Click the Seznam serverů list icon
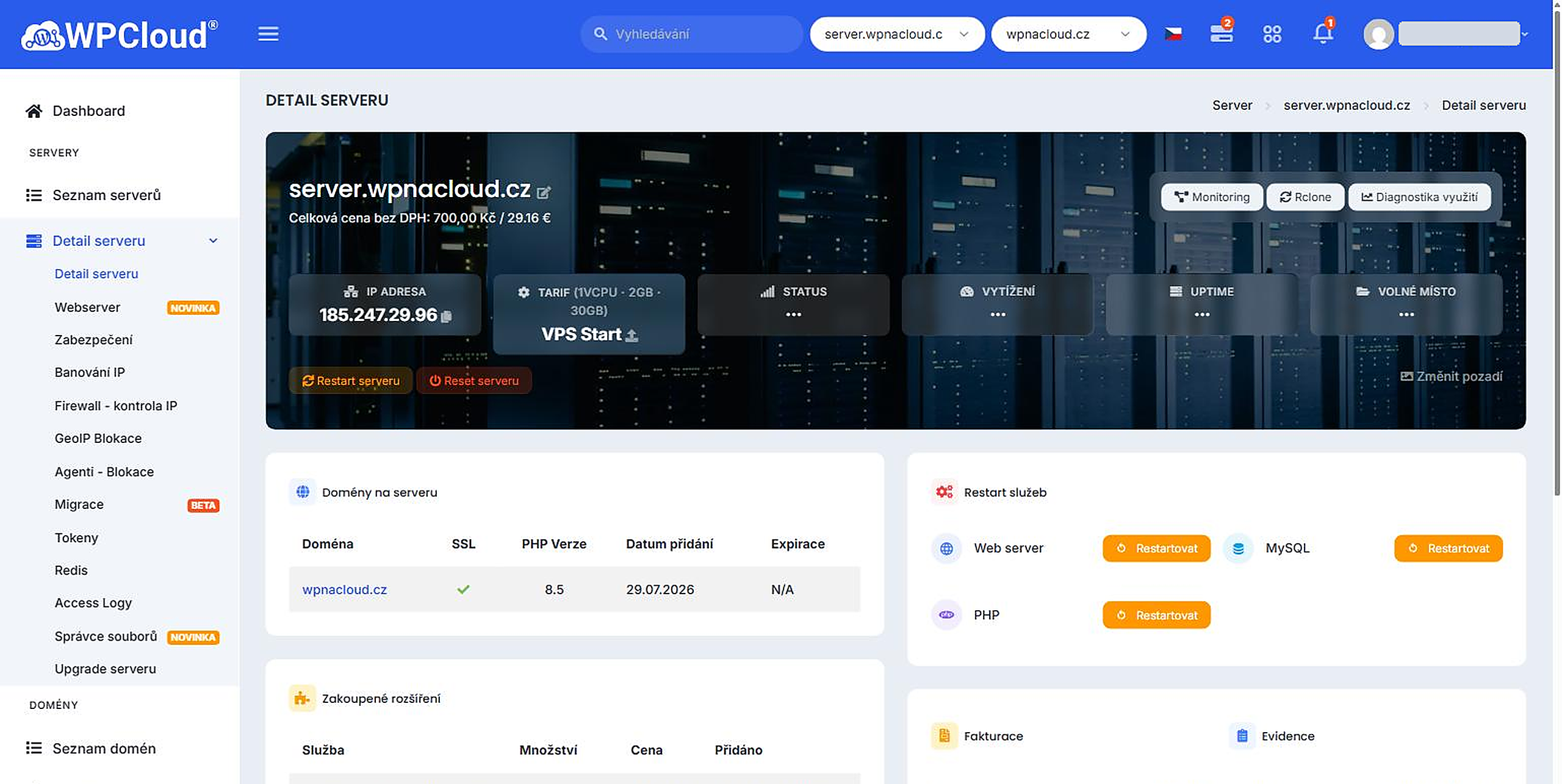 (x=34, y=195)
